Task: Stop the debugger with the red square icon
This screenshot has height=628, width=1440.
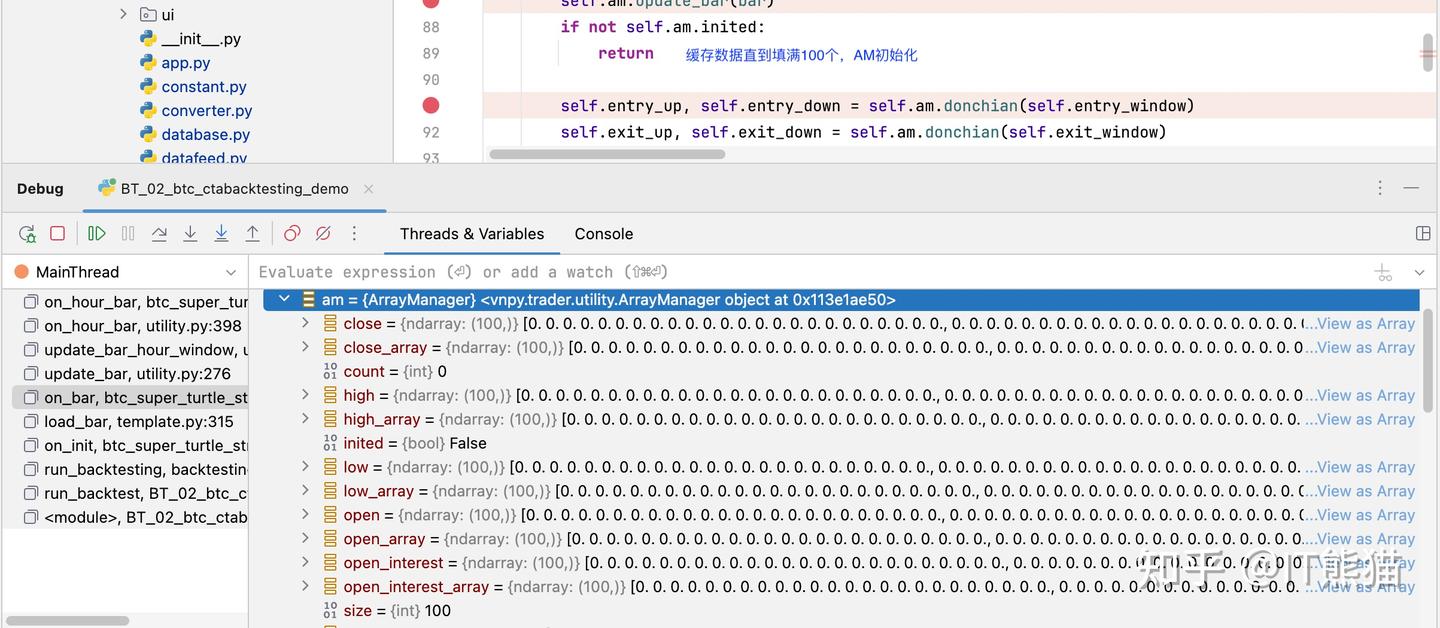Action: click(x=57, y=233)
